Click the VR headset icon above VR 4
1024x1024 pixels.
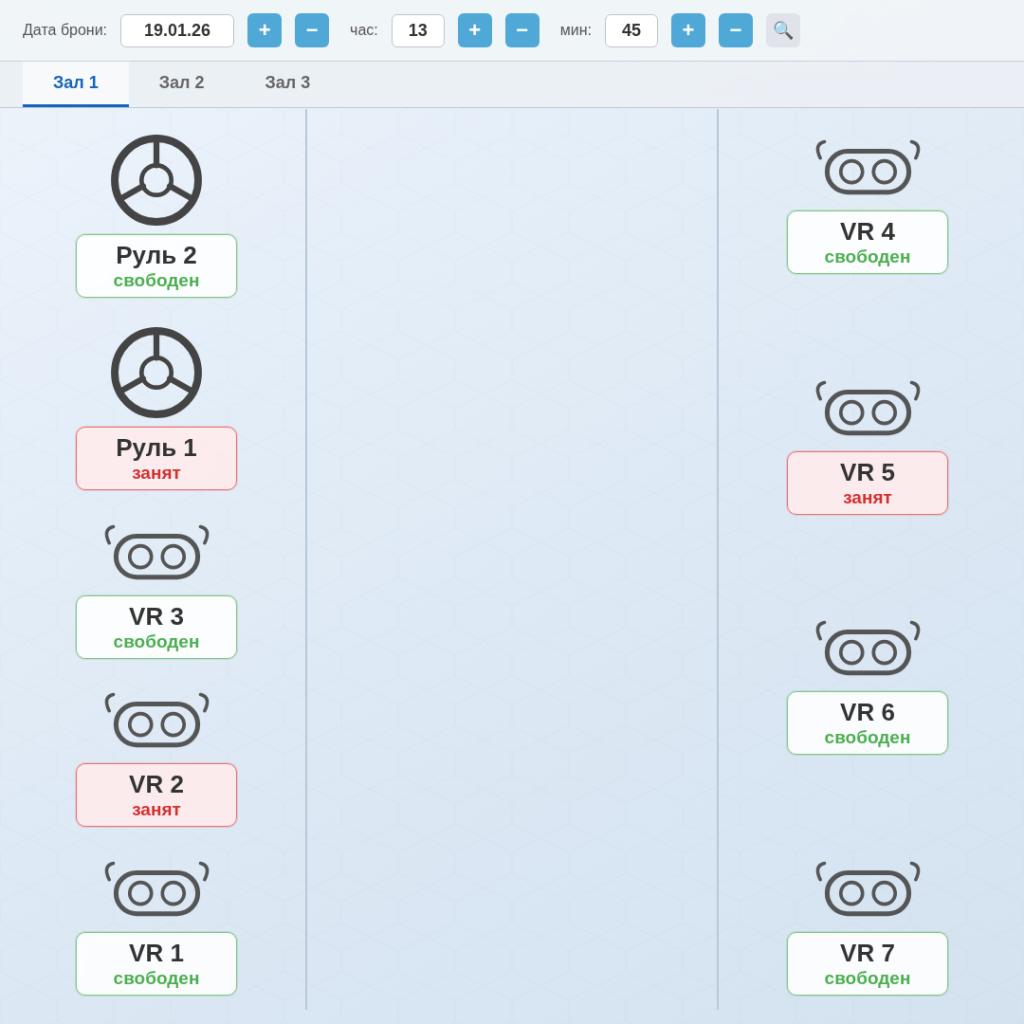[867, 169]
